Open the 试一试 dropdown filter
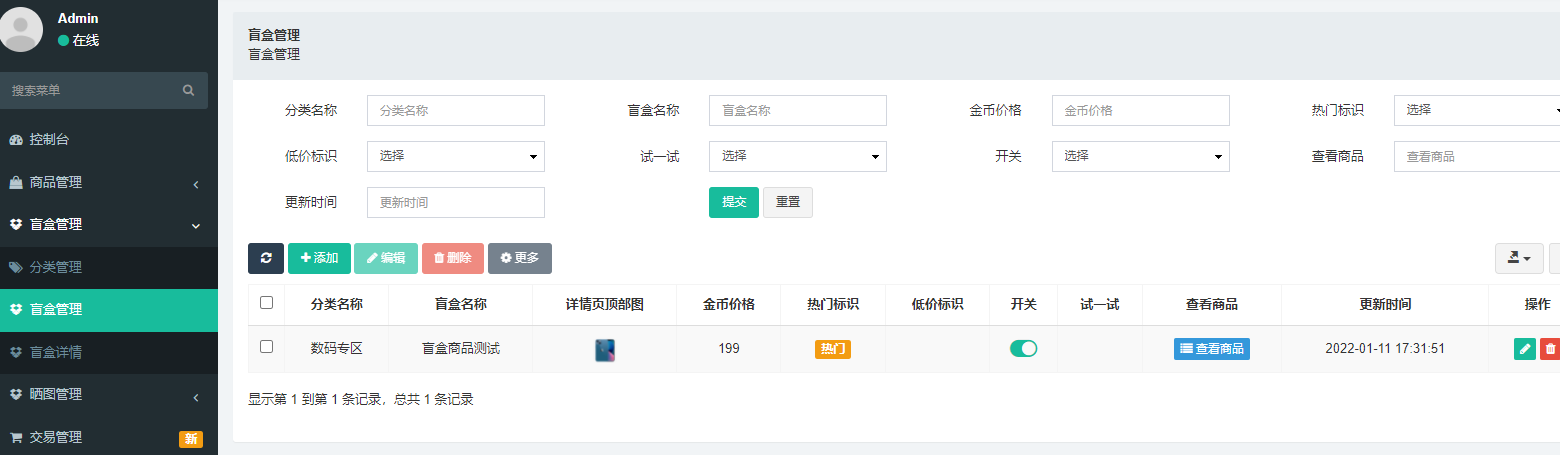The height and width of the screenshot is (455, 1560). pyautogui.click(x=797, y=156)
